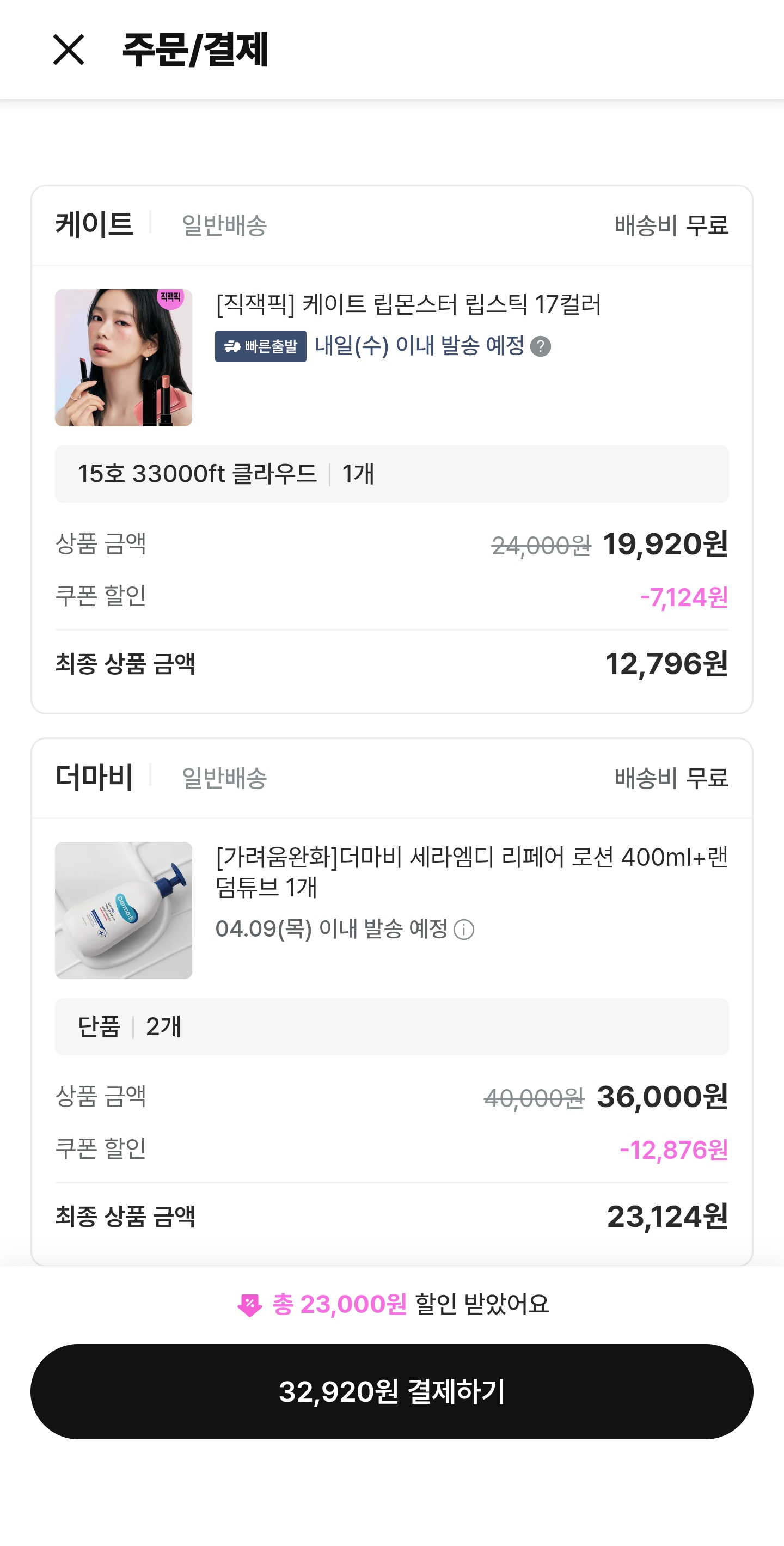Open the Kate lipstick product thumbnail
The height and width of the screenshot is (1546, 784).
click(x=124, y=358)
